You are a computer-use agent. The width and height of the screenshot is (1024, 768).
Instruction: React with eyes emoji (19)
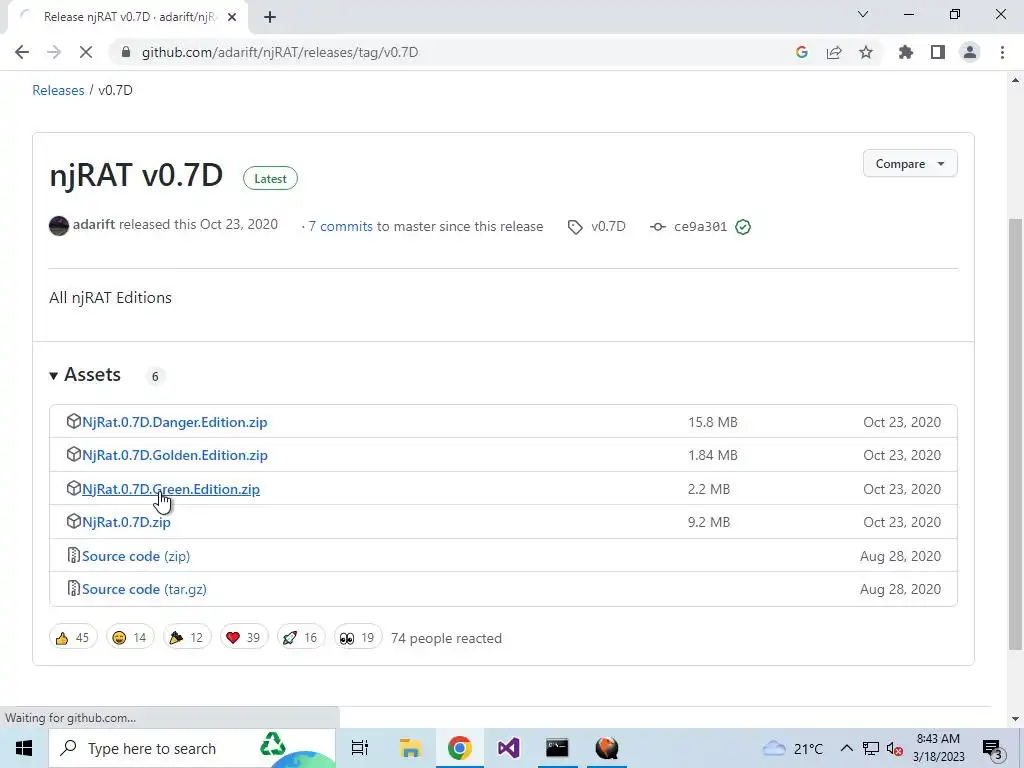357,637
